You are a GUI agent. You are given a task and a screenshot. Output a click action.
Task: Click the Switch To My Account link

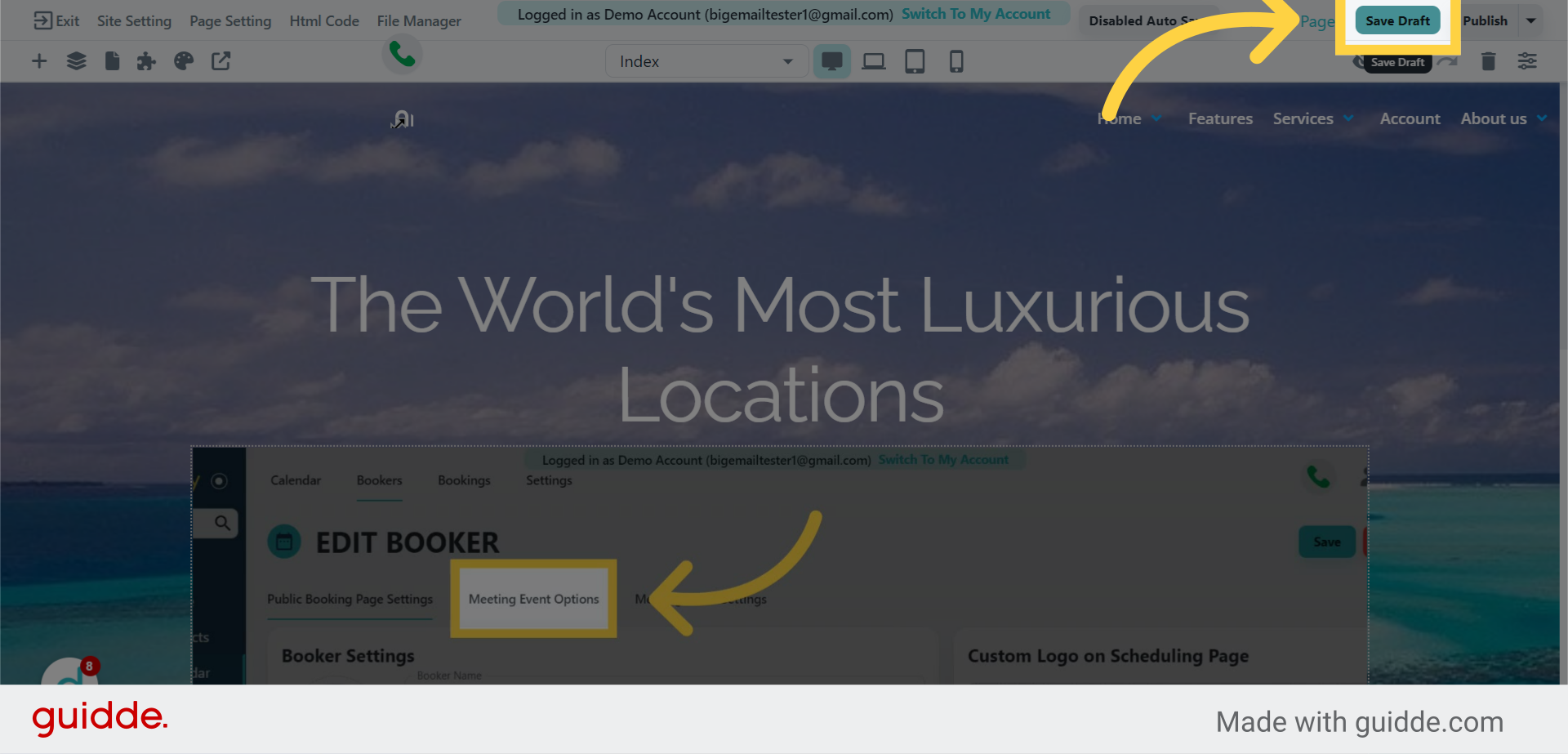975,14
